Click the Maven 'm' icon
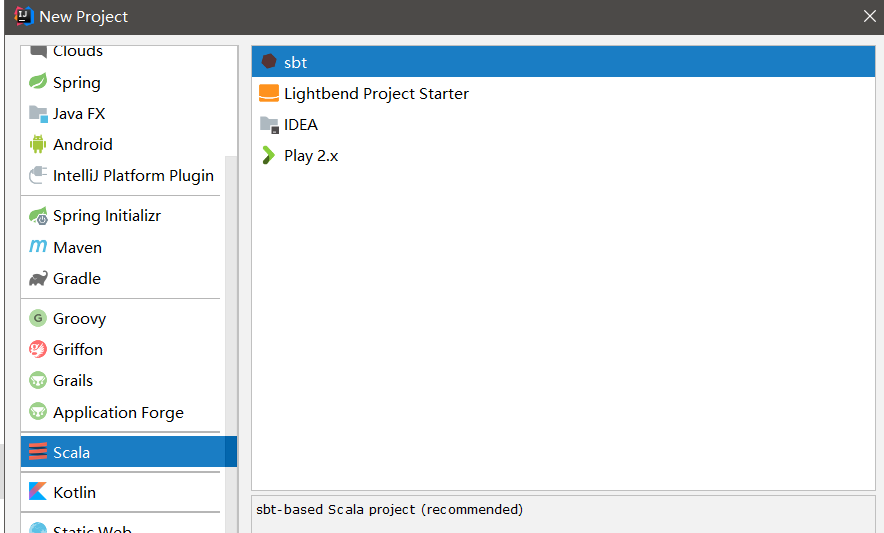 click(x=38, y=247)
